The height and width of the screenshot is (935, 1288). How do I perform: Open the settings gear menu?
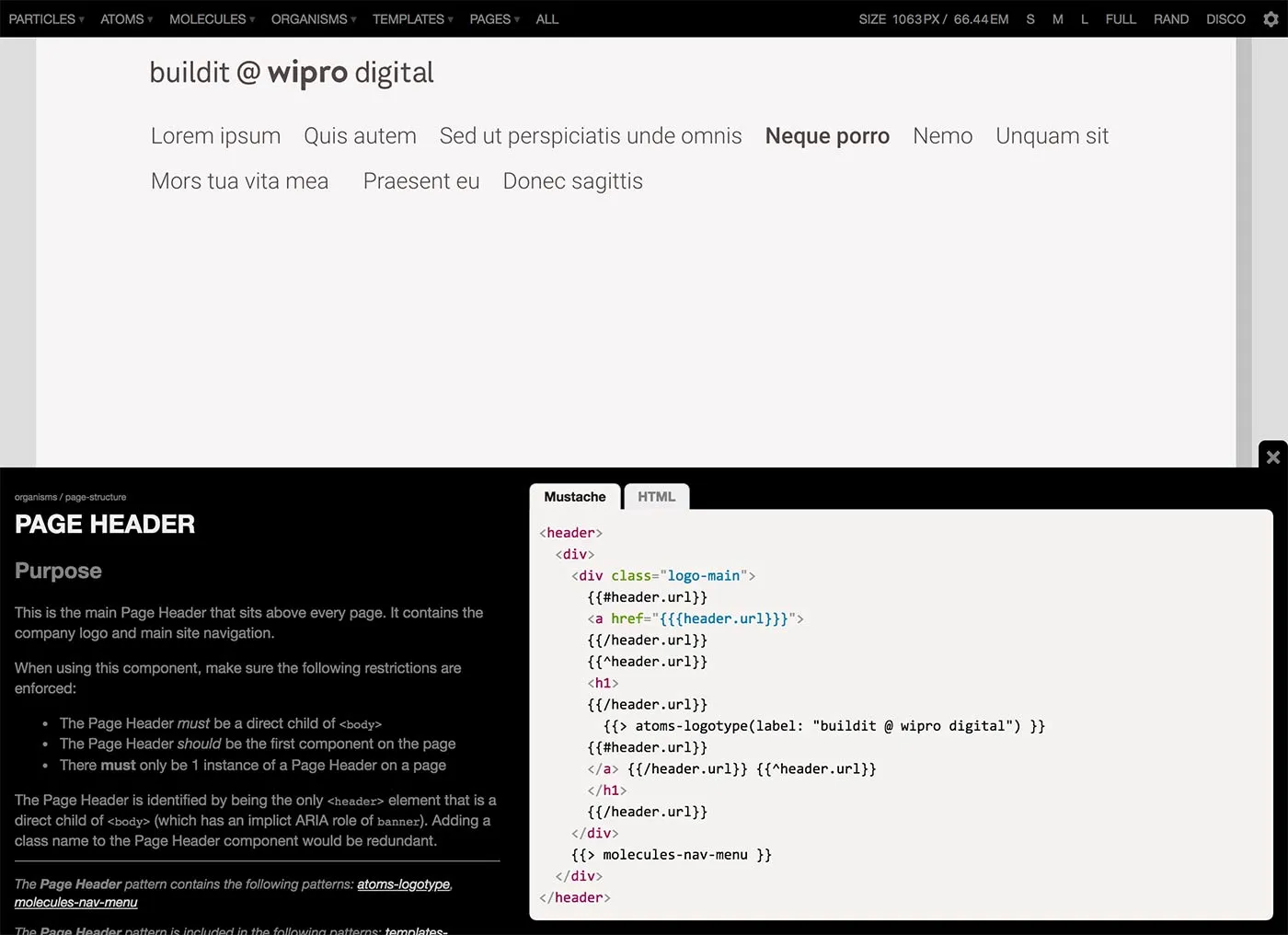click(x=1272, y=18)
